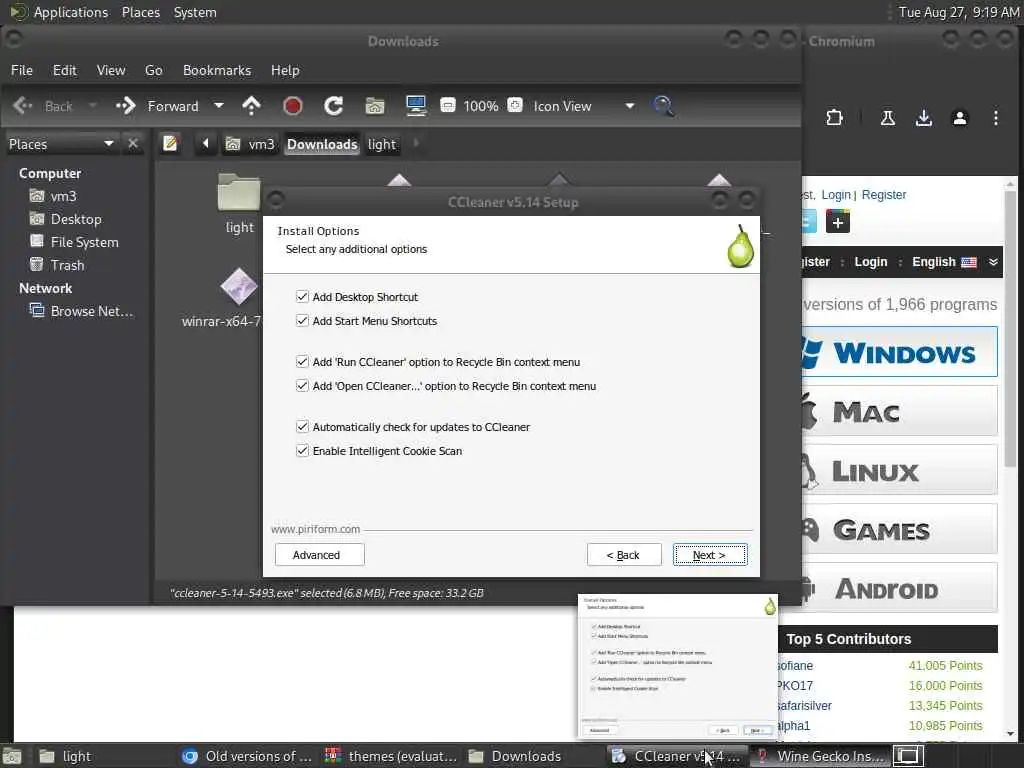Screen dimensions: 1024x768
Task: Open Advanced install options
Action: pos(319,555)
